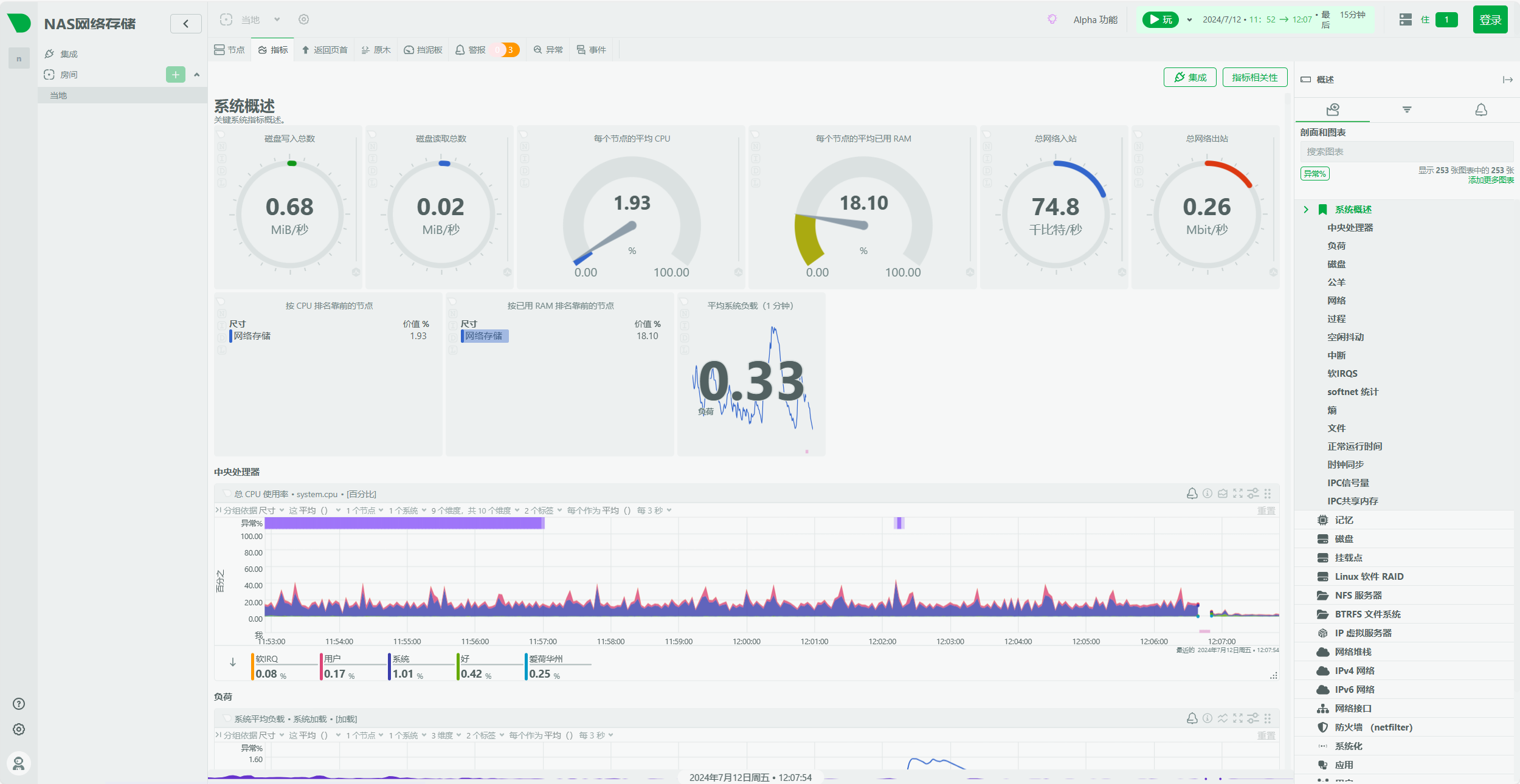Viewport: 1520px width, 784px height.
Task: Switch to the 节点 tab
Action: [230, 50]
